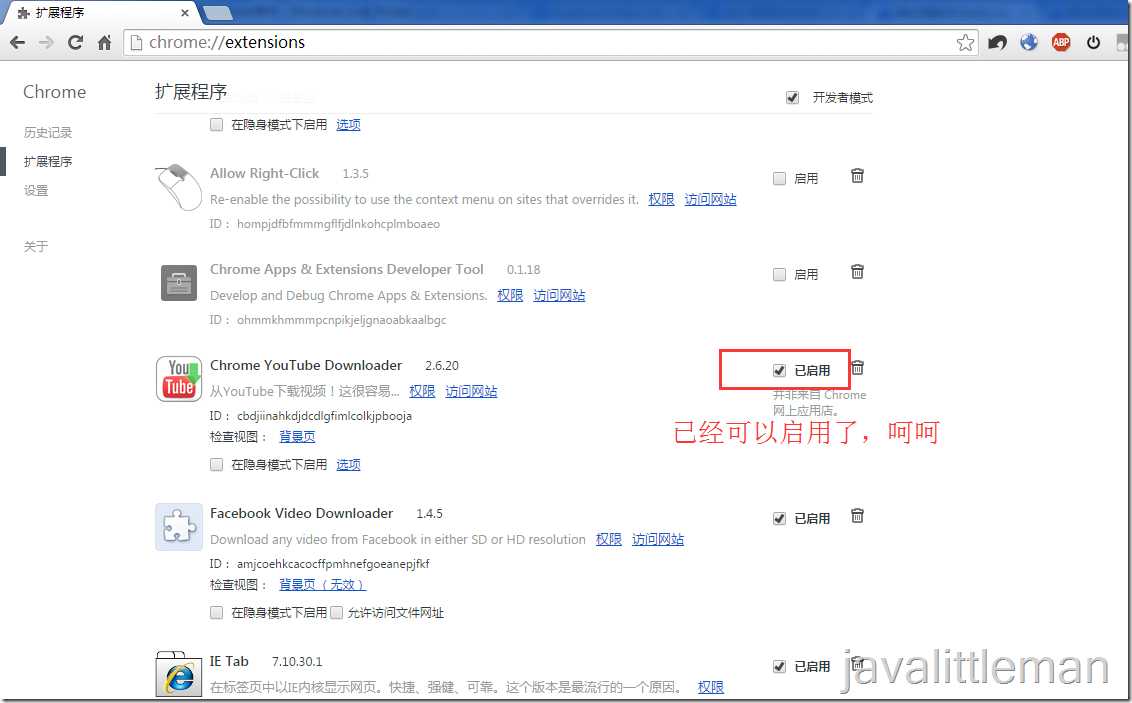Open 背景页（无效）link for Facebook Video Downloader

[323, 584]
